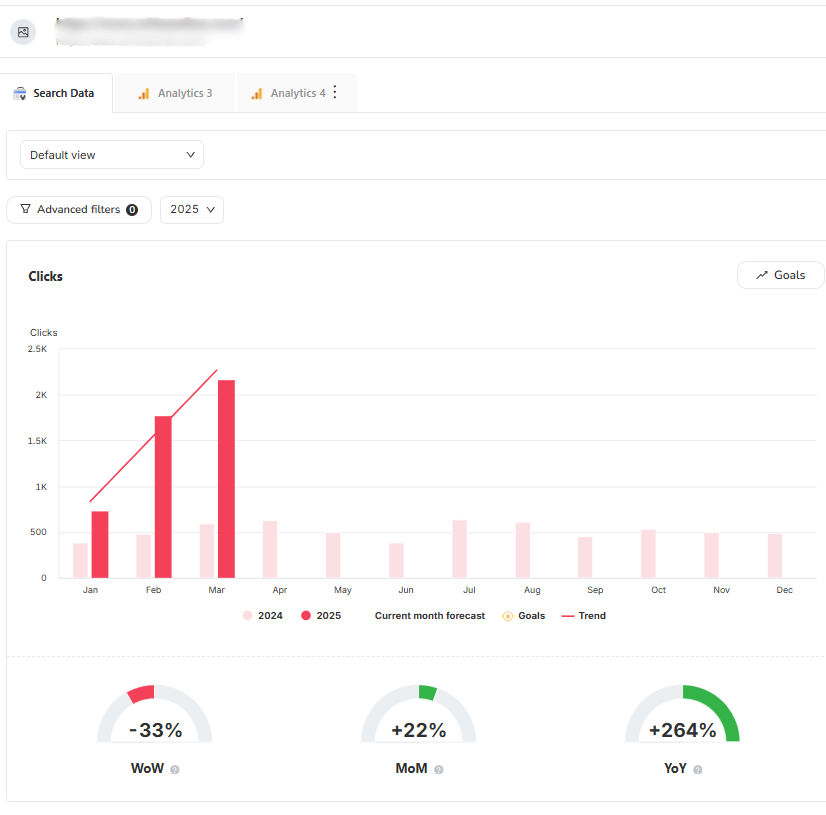This screenshot has width=826, height=815.
Task: Click the help icon next to YoY
Action: pos(697,770)
